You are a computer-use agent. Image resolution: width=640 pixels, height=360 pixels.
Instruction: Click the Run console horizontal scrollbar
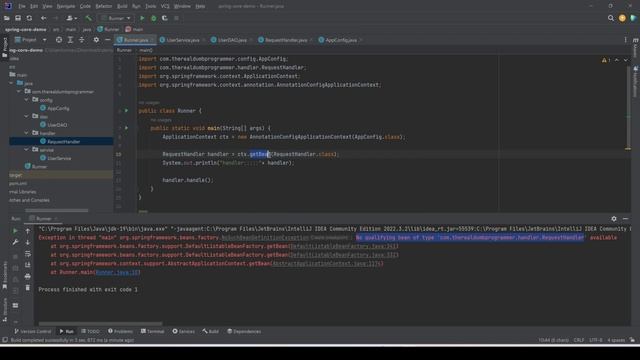click(x=100, y=324)
